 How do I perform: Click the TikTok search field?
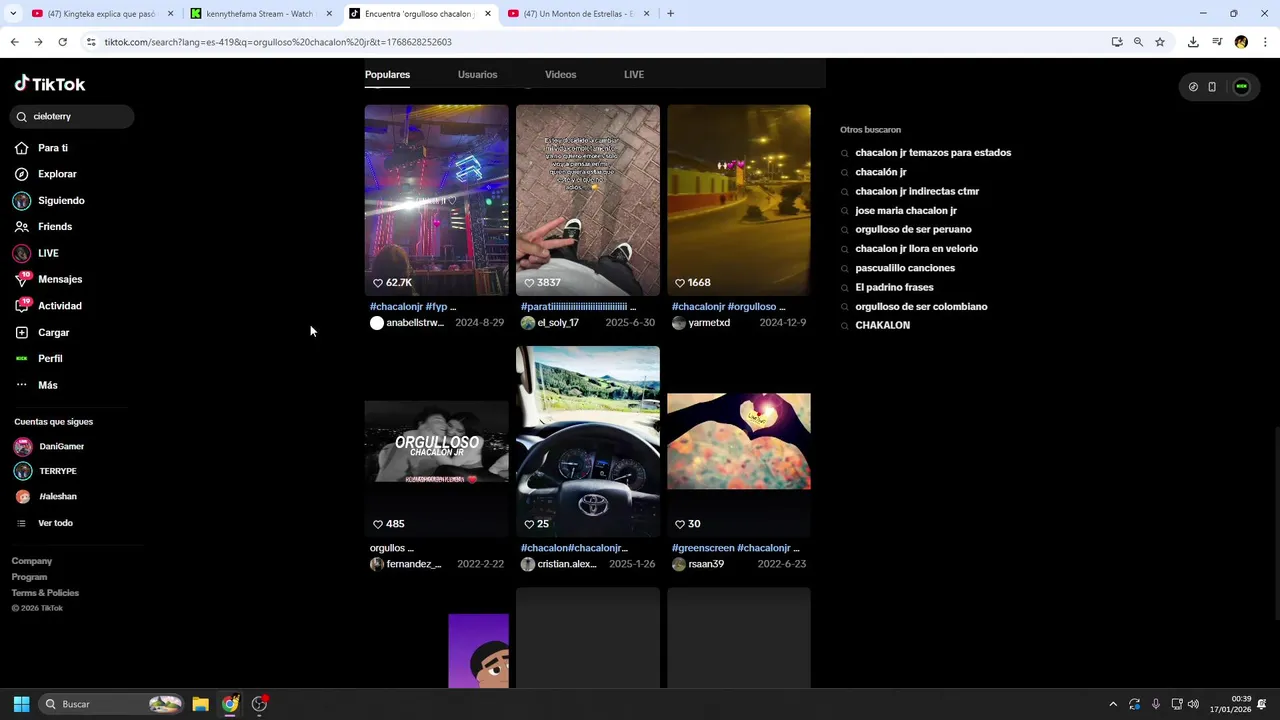pos(72,116)
